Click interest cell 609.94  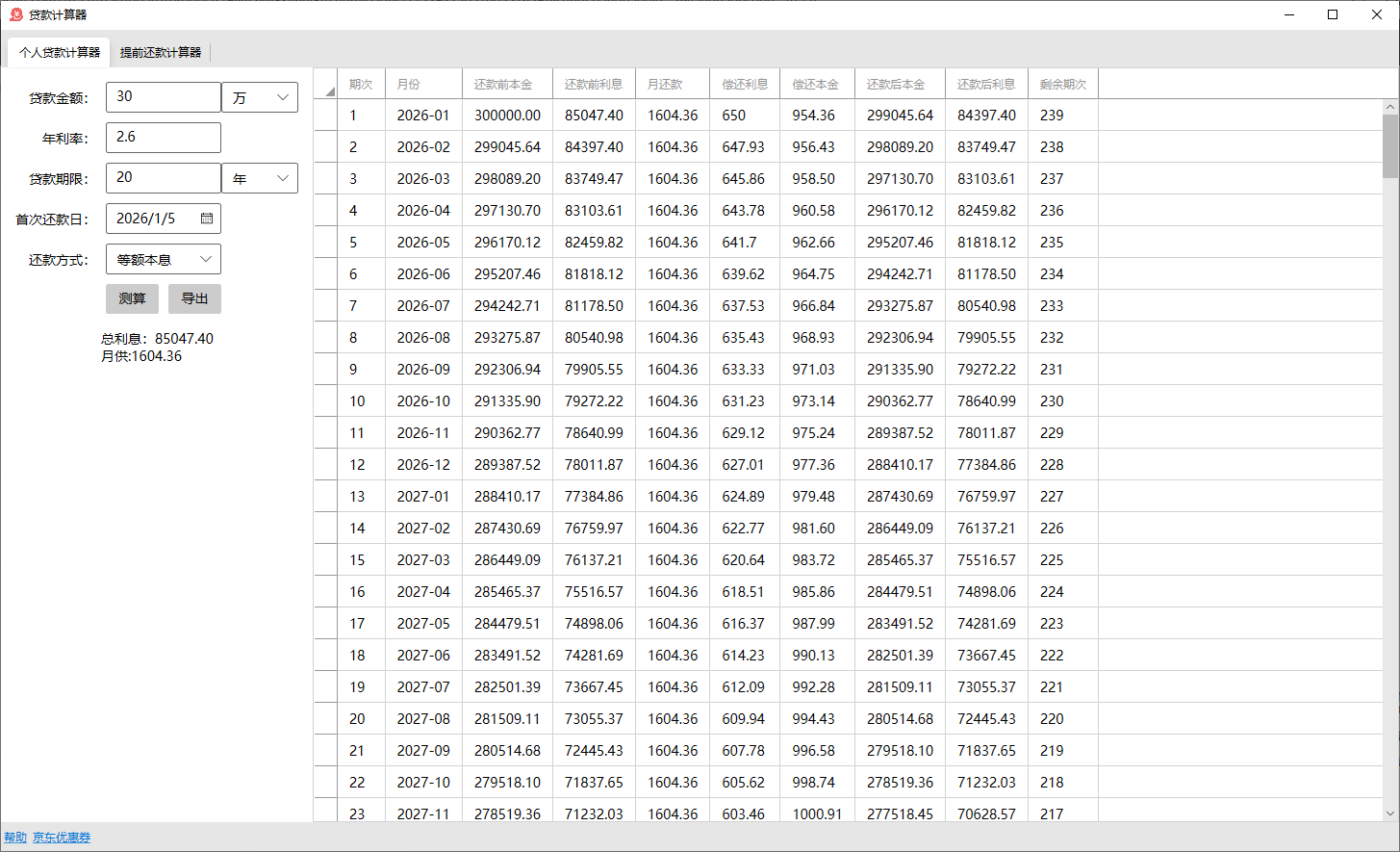(x=745, y=718)
